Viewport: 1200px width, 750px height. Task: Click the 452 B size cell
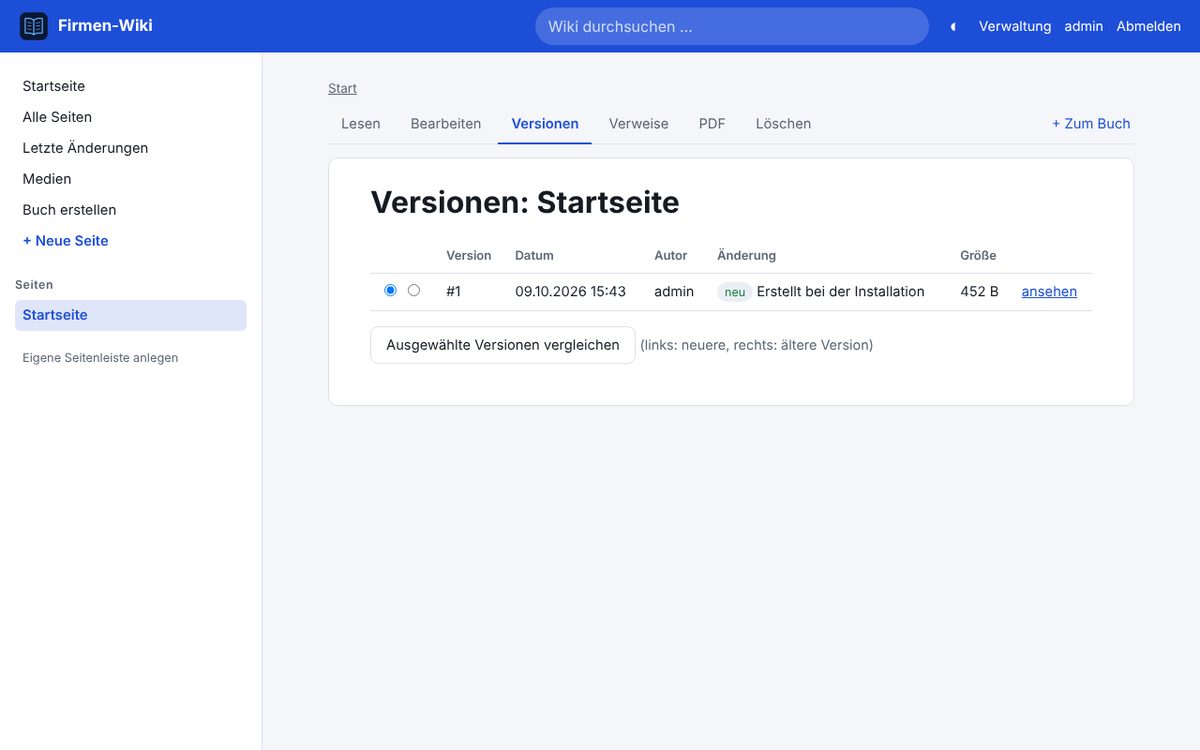pyautogui.click(x=979, y=292)
